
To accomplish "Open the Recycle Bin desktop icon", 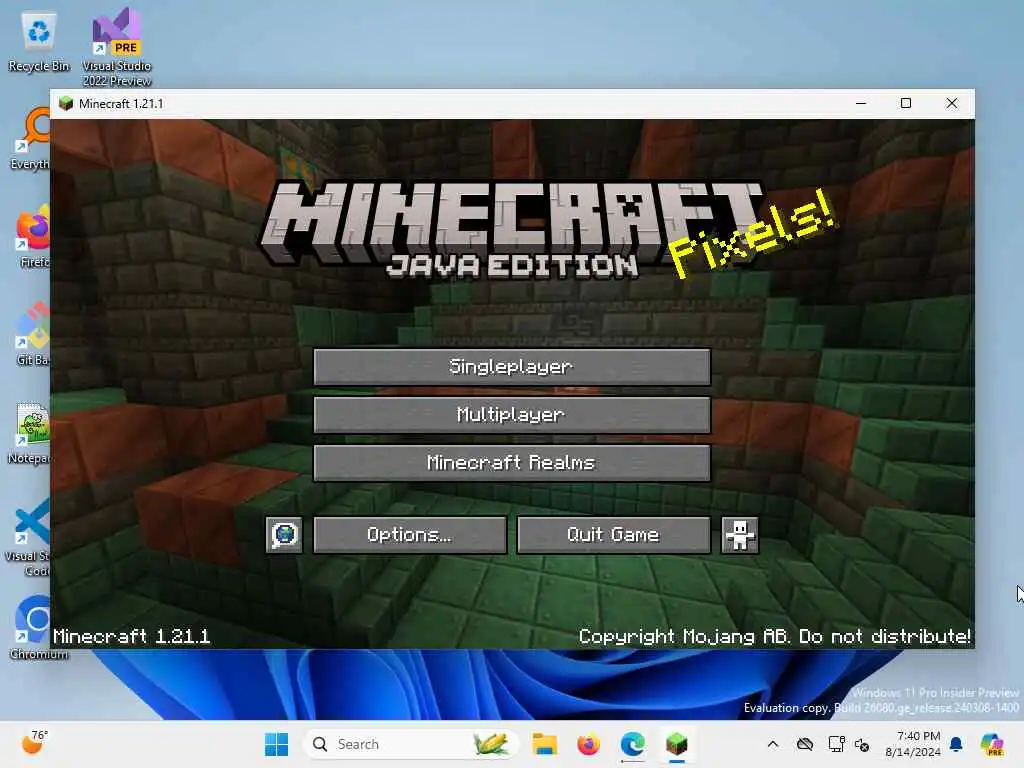I will point(39,40).
